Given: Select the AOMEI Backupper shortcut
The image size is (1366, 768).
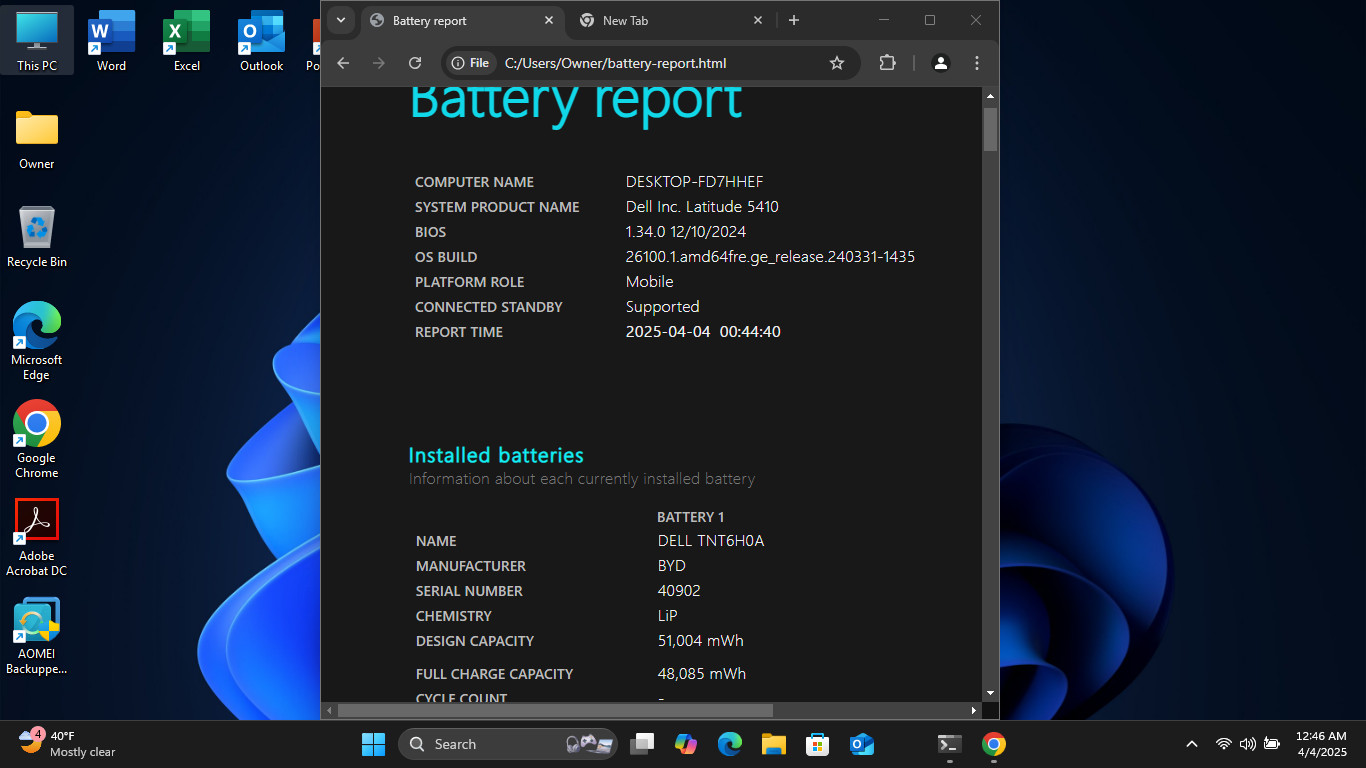Looking at the screenshot, I should 37,636.
